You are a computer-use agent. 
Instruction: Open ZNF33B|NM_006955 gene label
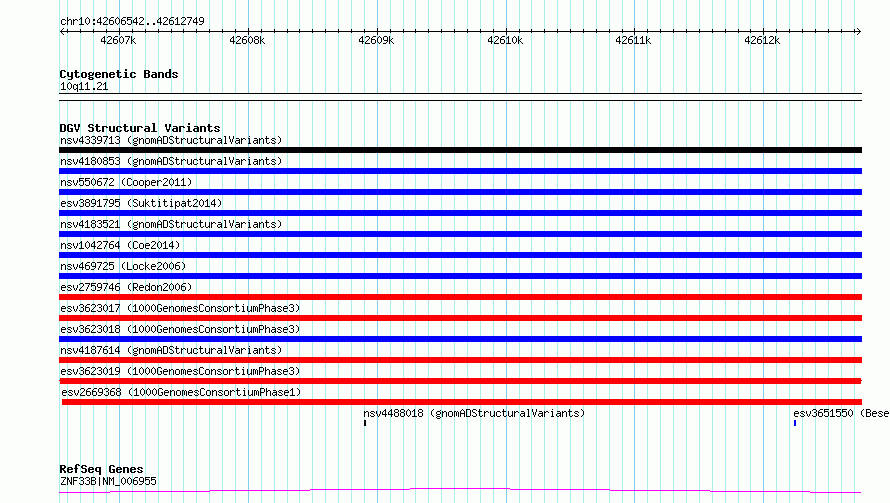(108, 481)
